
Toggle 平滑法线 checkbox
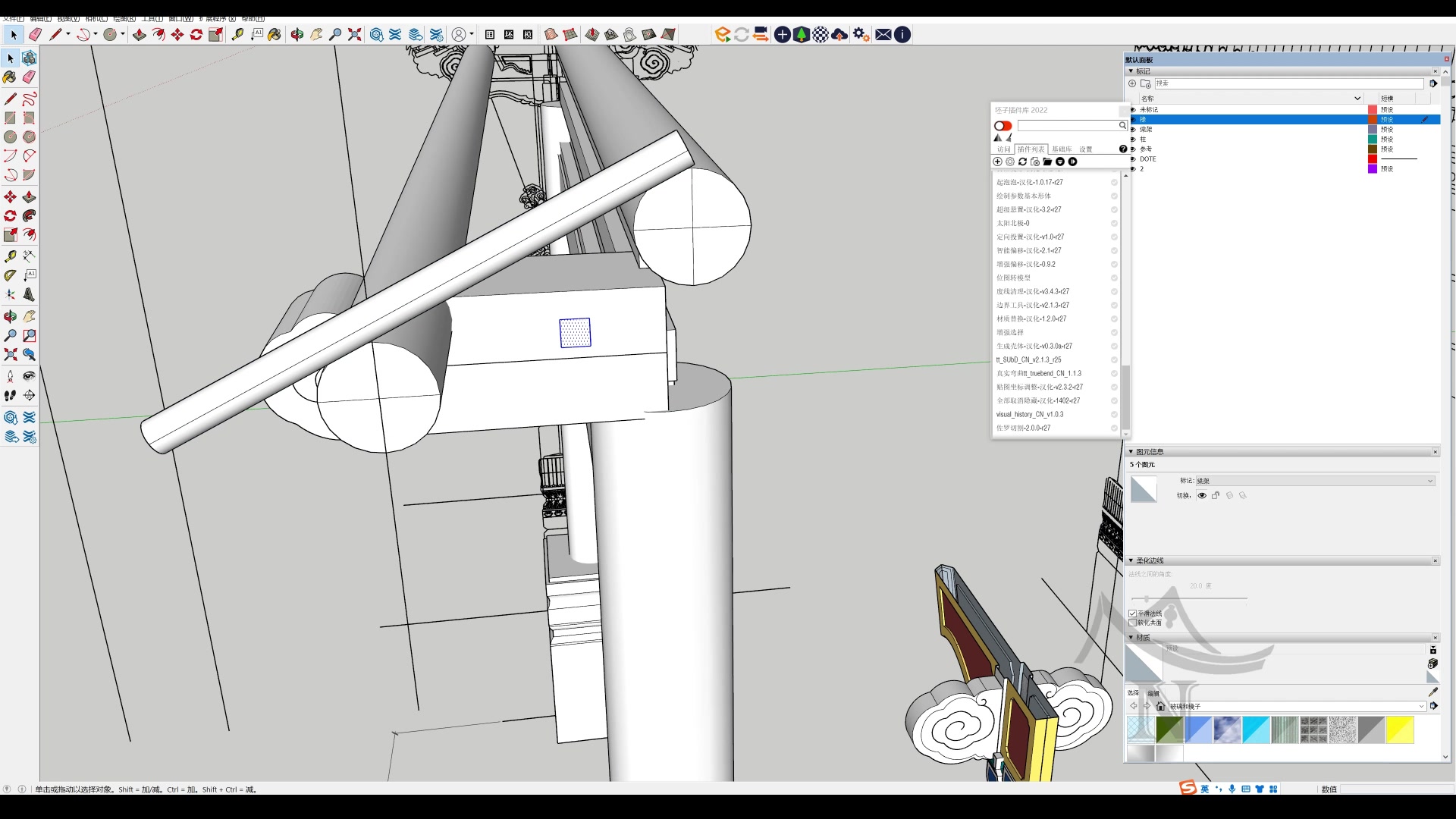pos(1132,613)
